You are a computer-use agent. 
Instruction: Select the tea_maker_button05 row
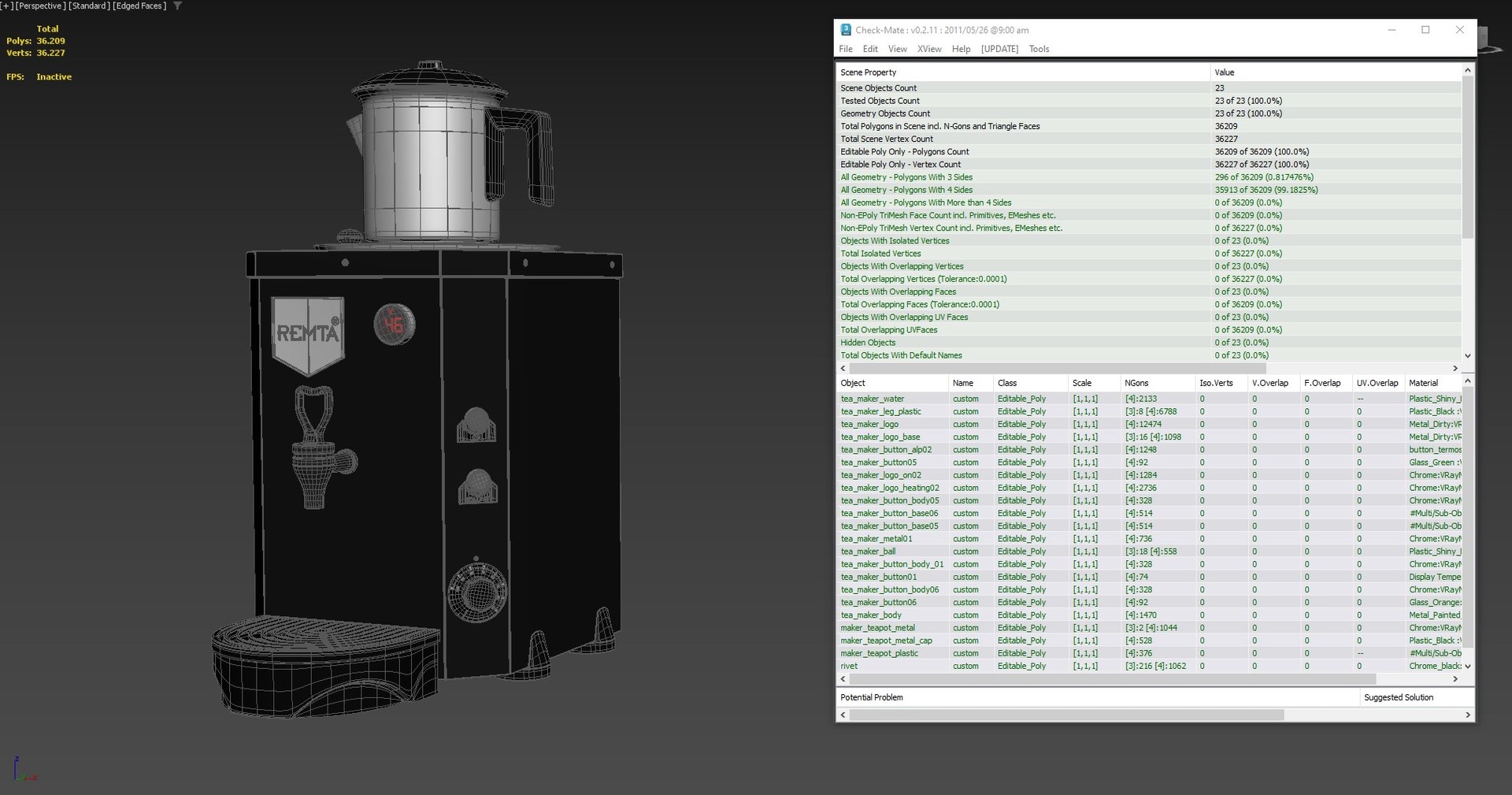(1149, 463)
